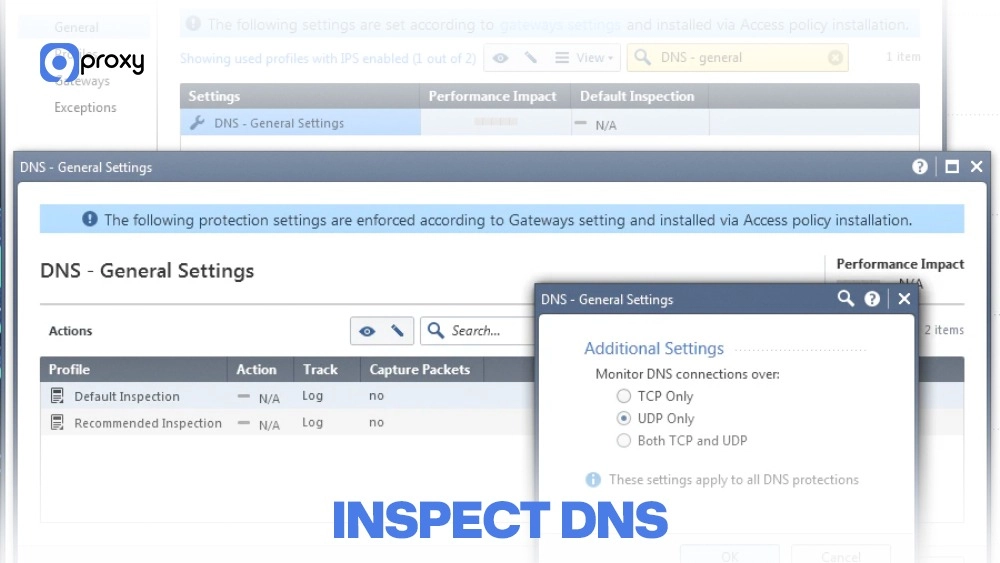The width and height of the screenshot is (1000, 563).
Task: Sort by the Action column header
Action: [x=260, y=369]
